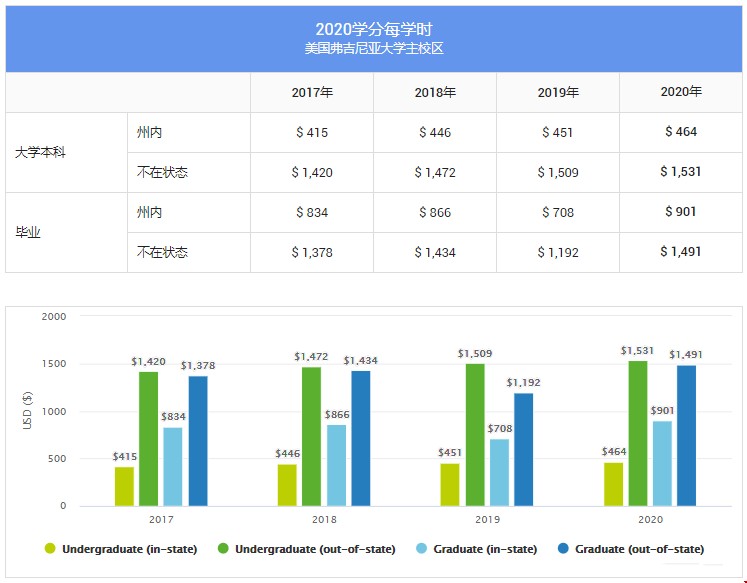Click the 2018 x-axis label
This screenshot has height=583, width=747.
pos(324,519)
